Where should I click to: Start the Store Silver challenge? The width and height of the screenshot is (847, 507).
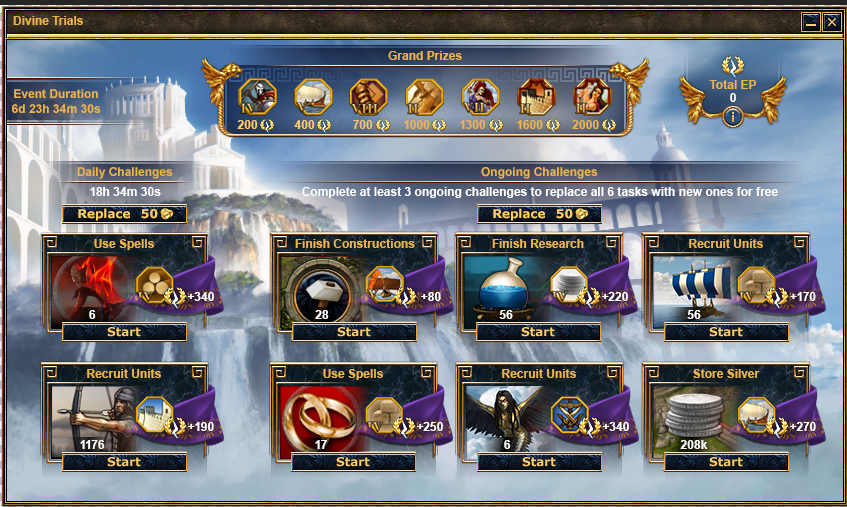tap(726, 462)
